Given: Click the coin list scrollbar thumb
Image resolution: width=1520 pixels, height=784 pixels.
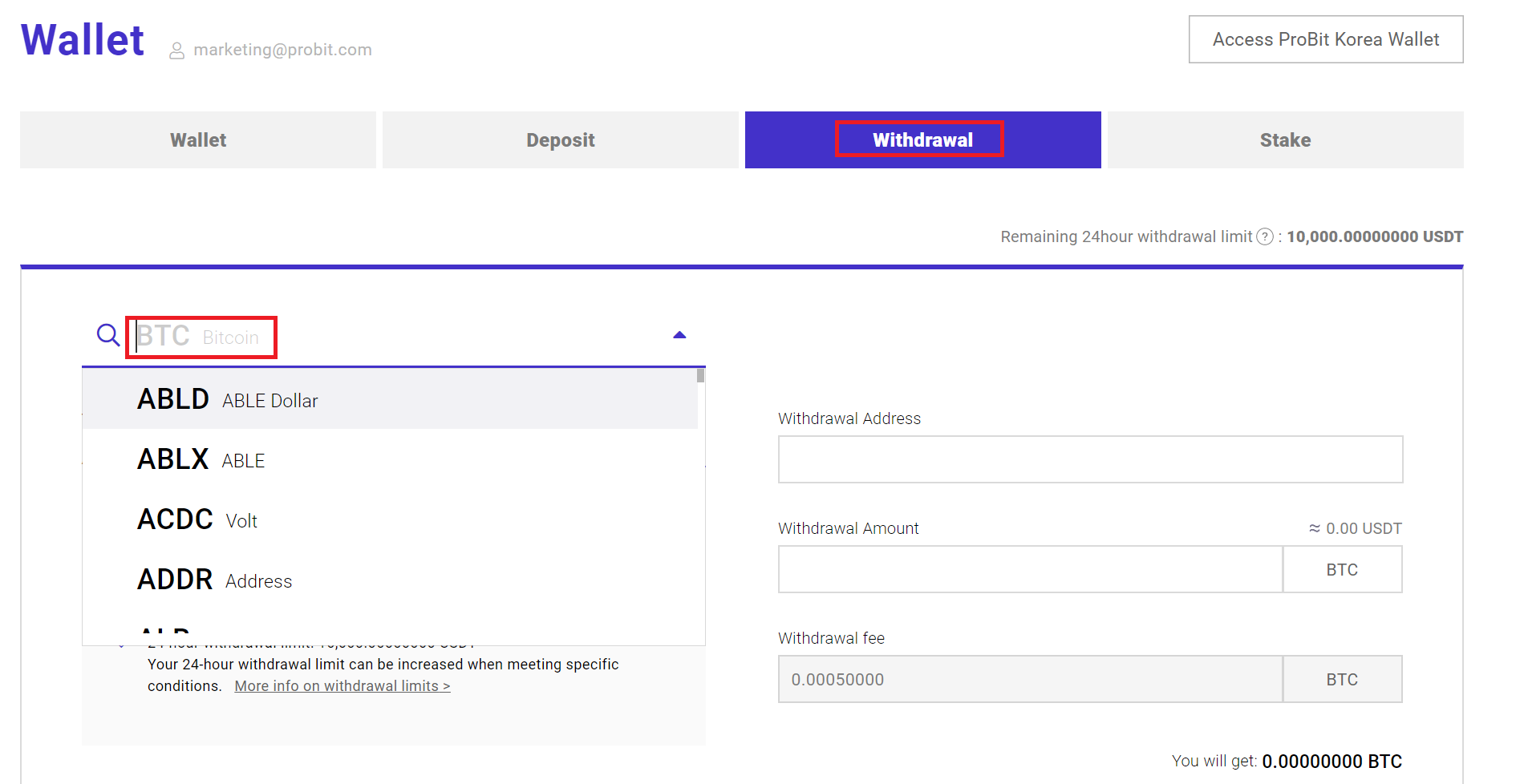Looking at the screenshot, I should [701, 375].
